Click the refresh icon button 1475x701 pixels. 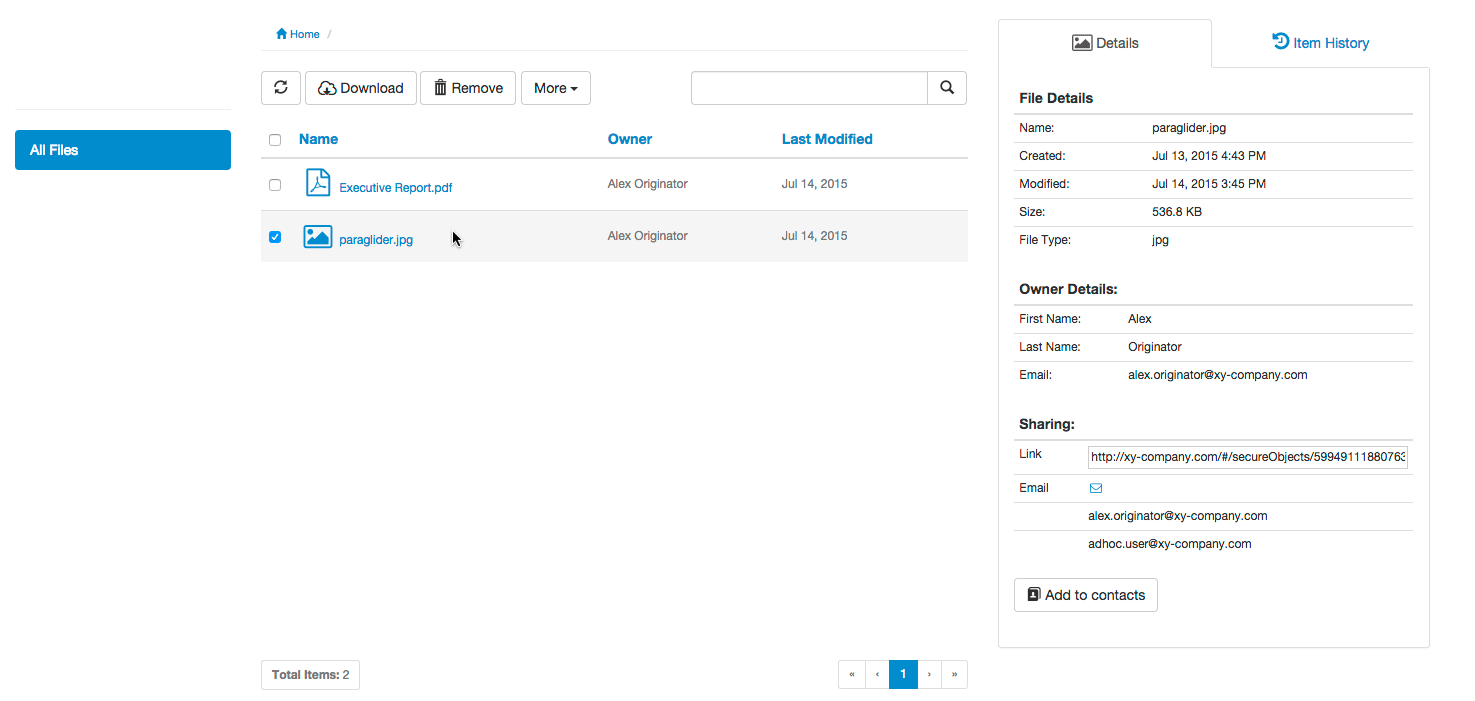281,88
